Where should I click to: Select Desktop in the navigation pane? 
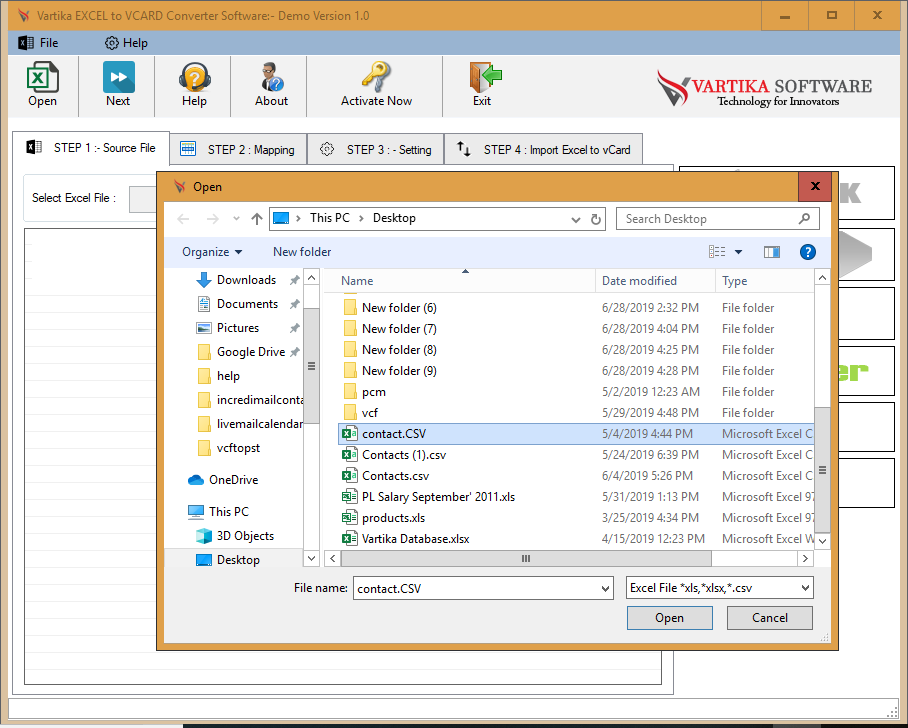pos(228,560)
